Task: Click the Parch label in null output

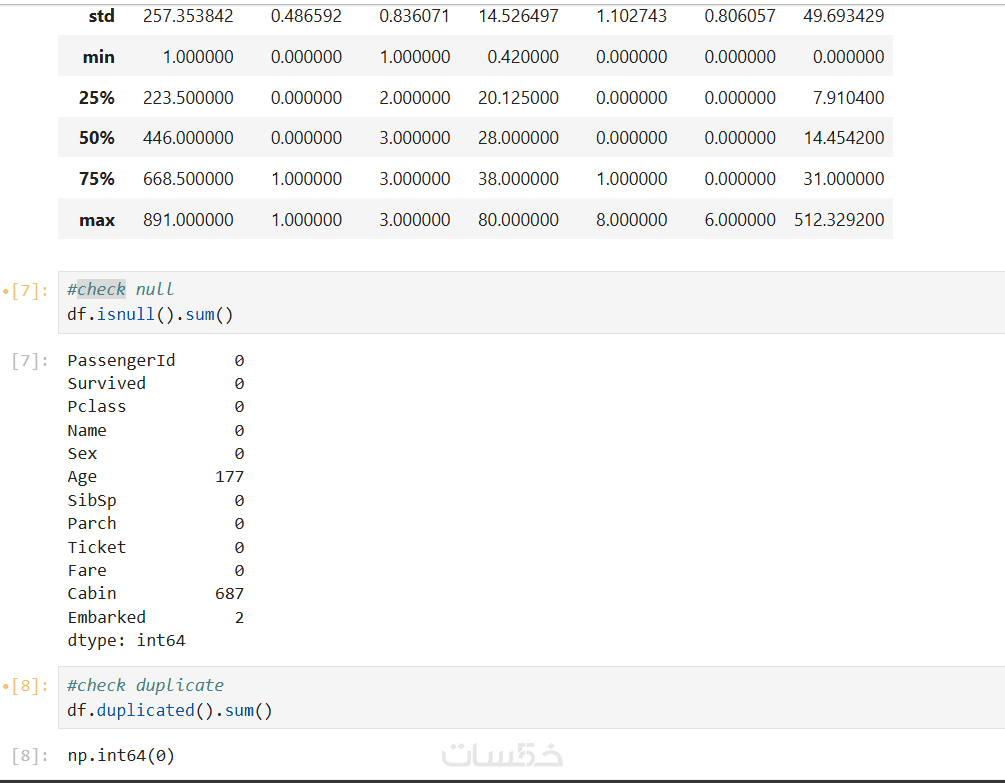Action: pyautogui.click(x=92, y=523)
